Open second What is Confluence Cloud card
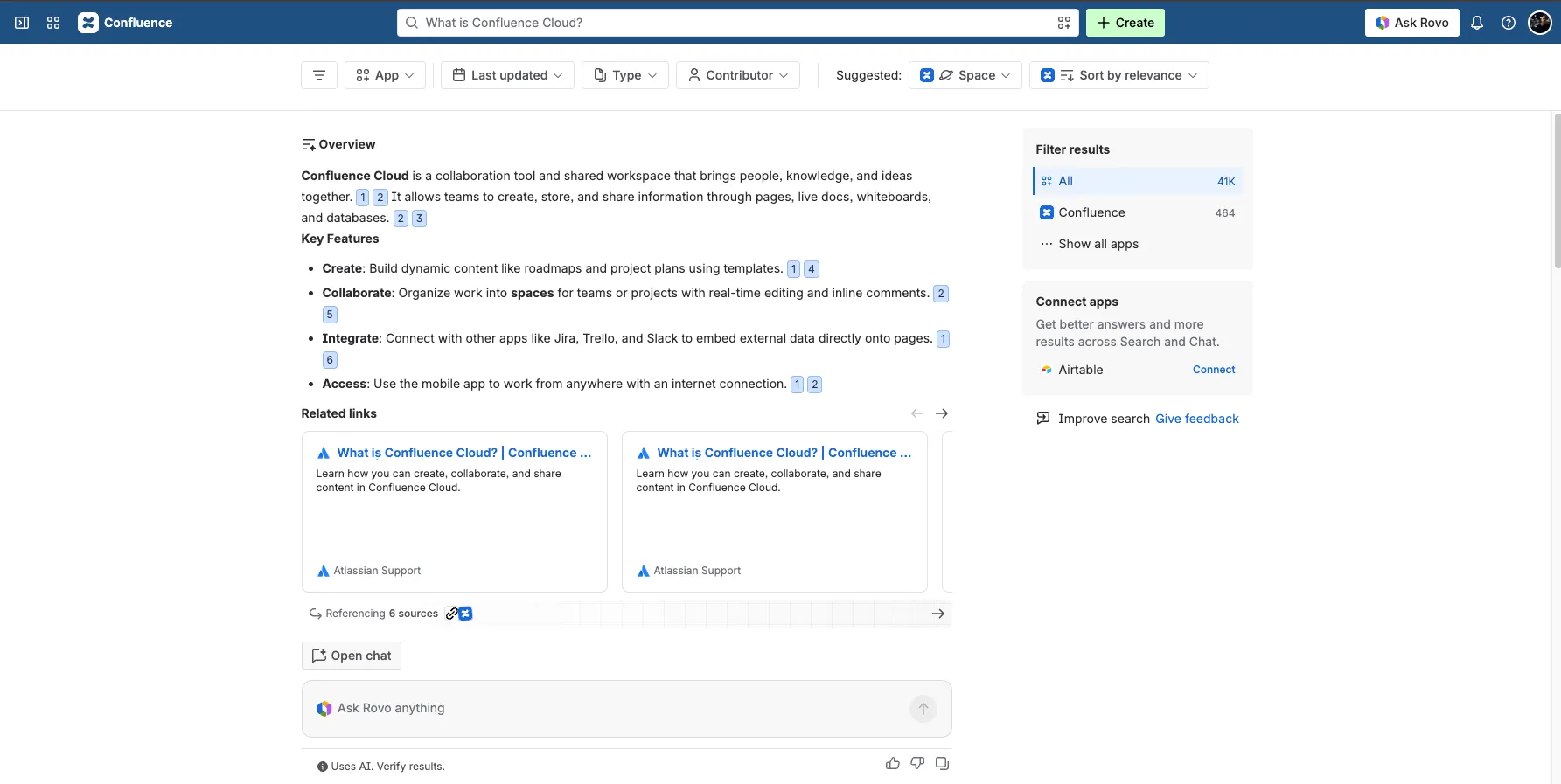The height and width of the screenshot is (784, 1561). 775,511
